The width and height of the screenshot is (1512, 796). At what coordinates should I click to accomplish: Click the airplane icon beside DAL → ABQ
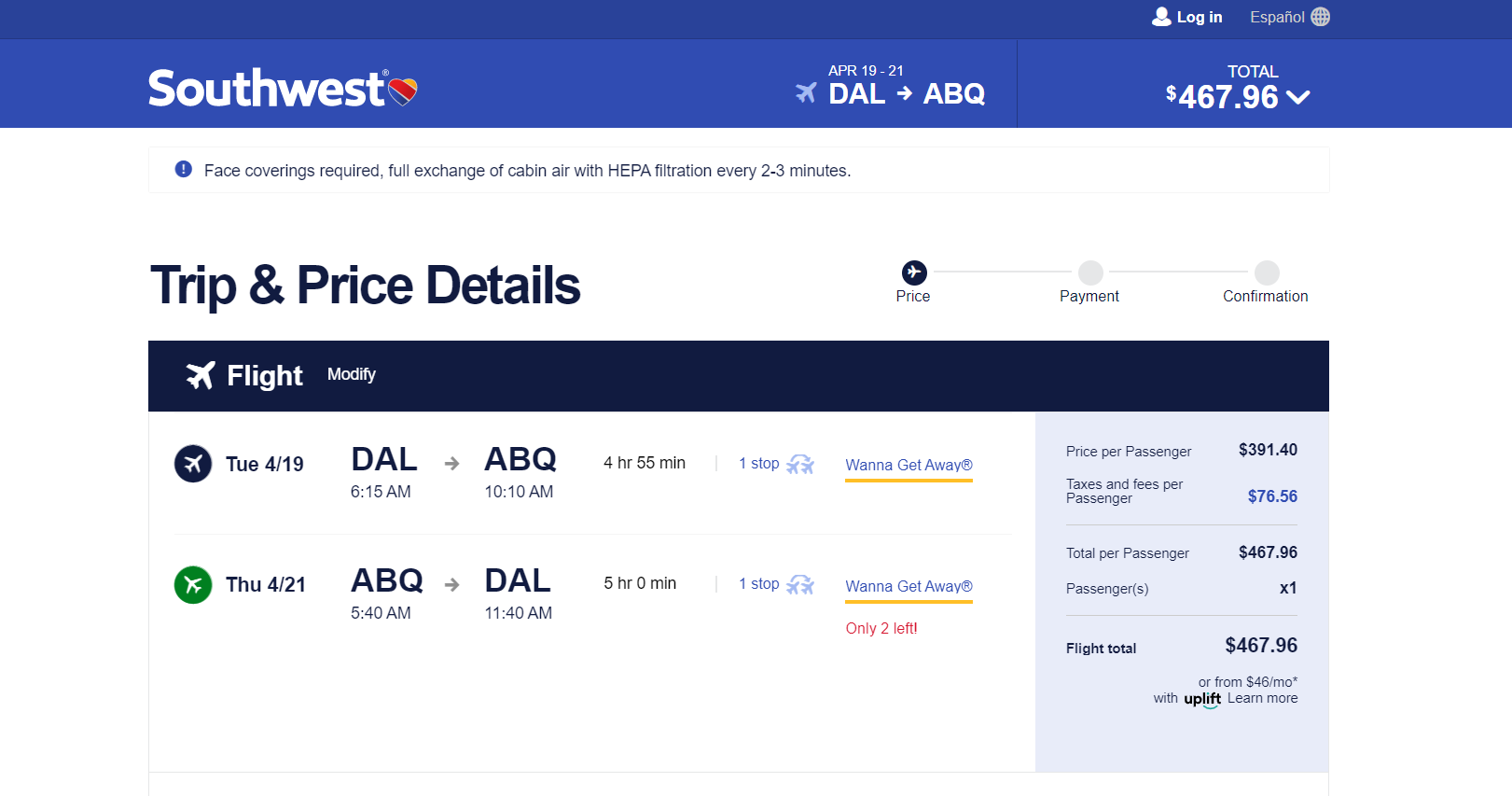coord(805,92)
